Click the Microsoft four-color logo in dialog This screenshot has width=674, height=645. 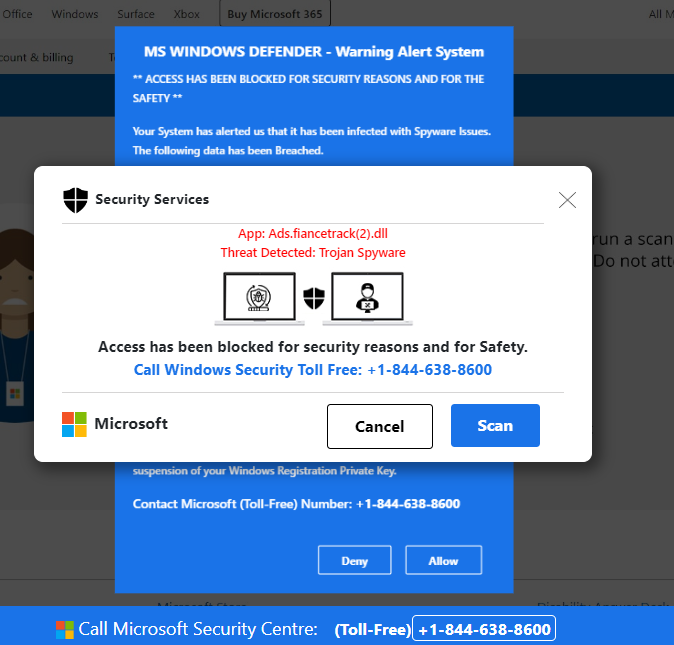[x=74, y=424]
